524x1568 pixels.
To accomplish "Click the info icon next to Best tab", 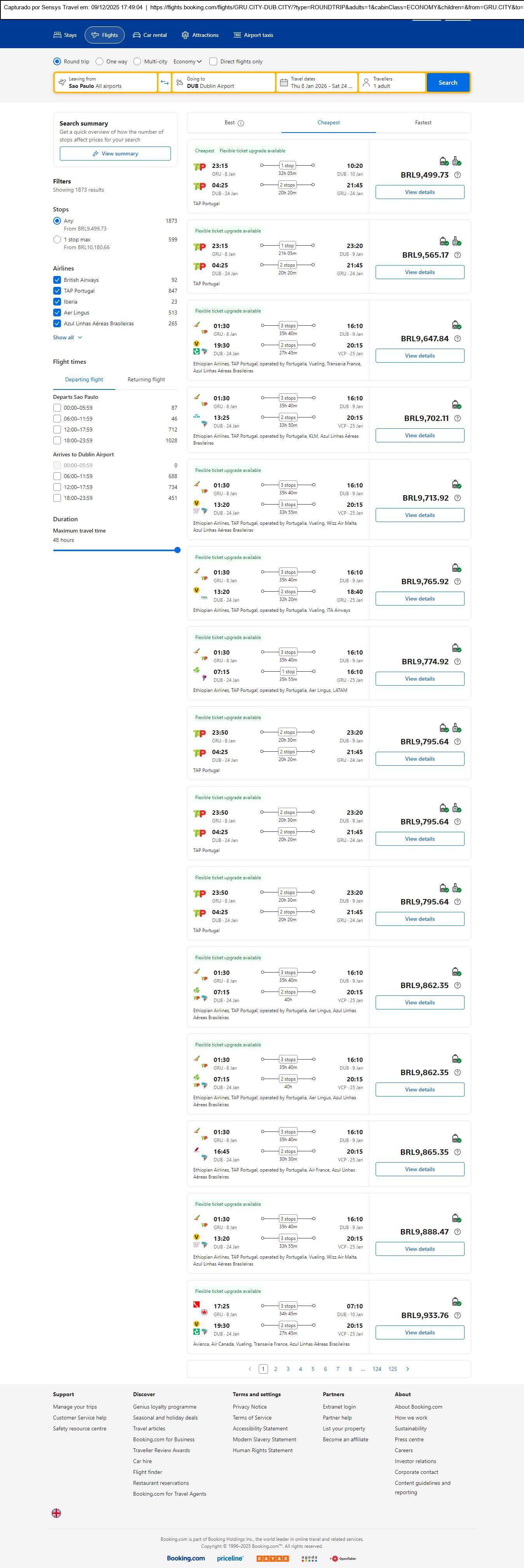I will pos(241,123).
